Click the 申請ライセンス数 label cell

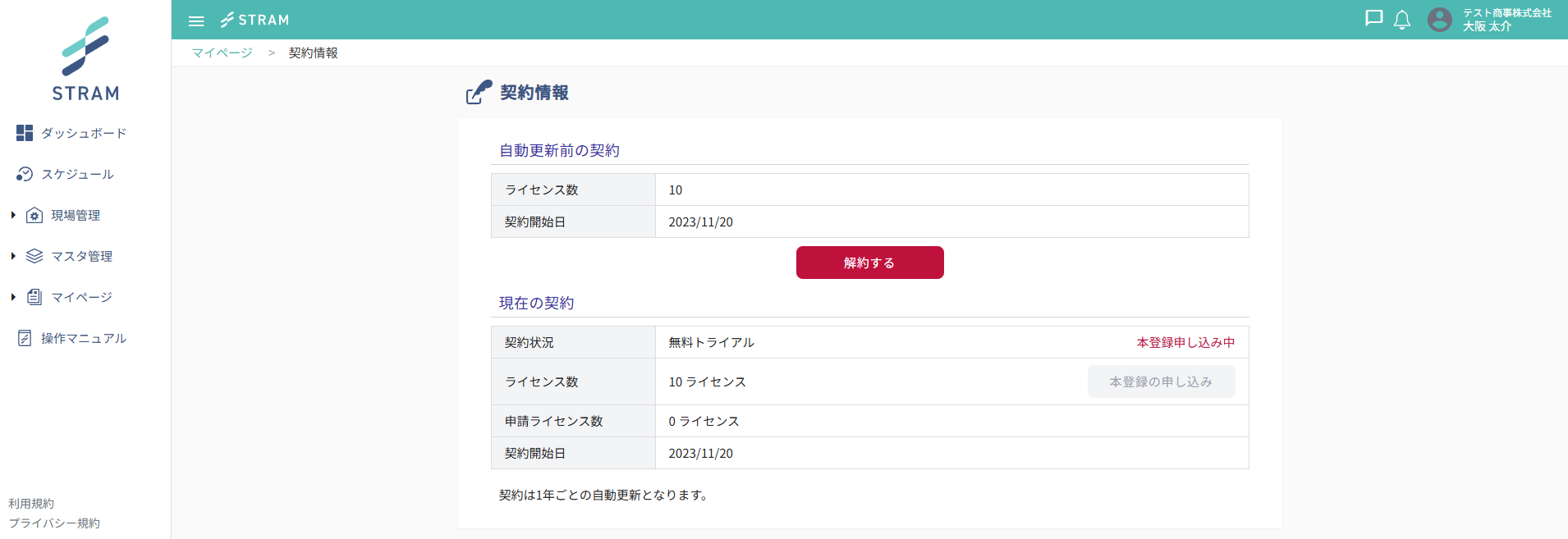pyautogui.click(x=573, y=421)
